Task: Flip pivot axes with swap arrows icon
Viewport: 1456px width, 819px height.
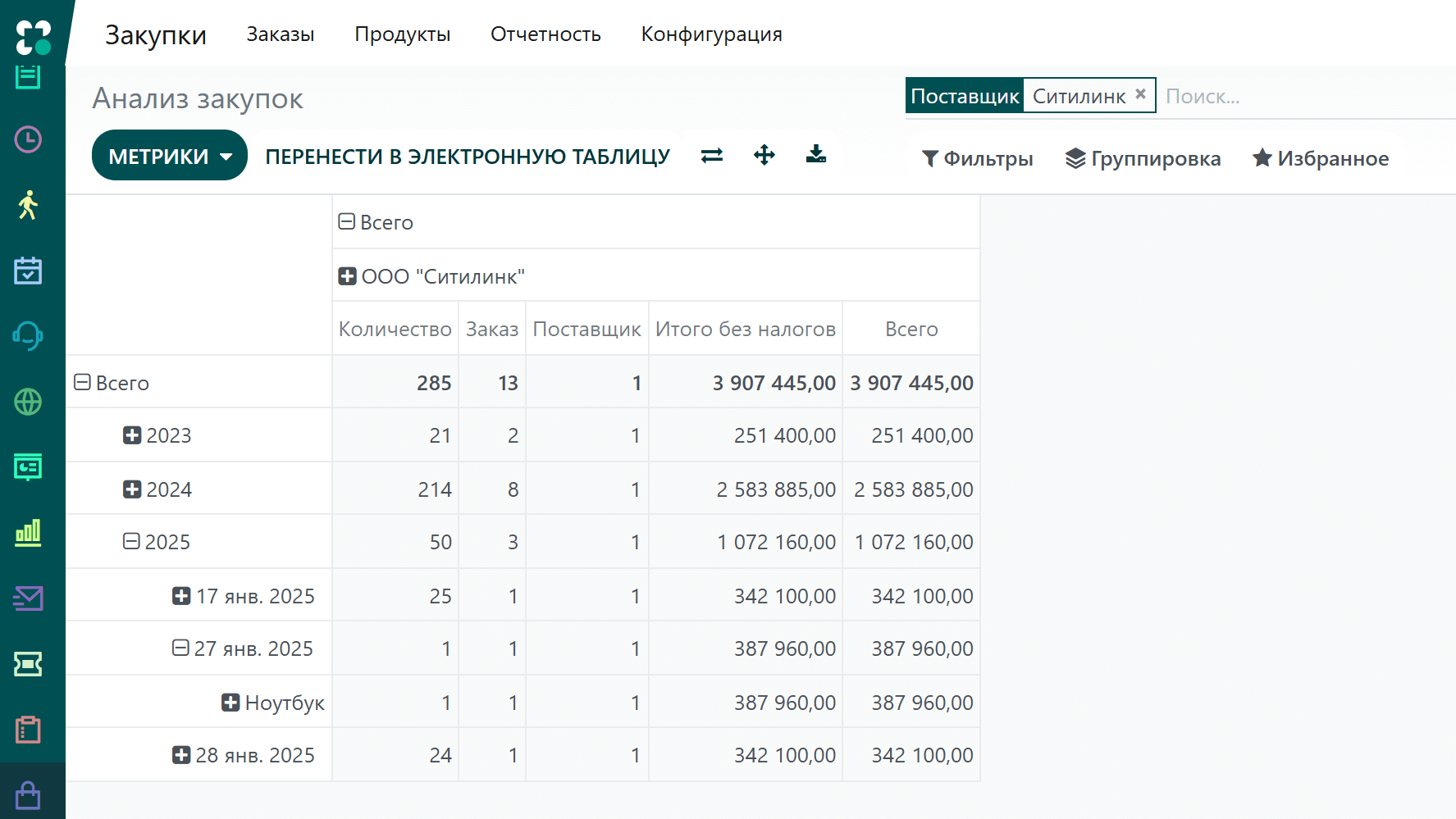Action: coord(712,155)
